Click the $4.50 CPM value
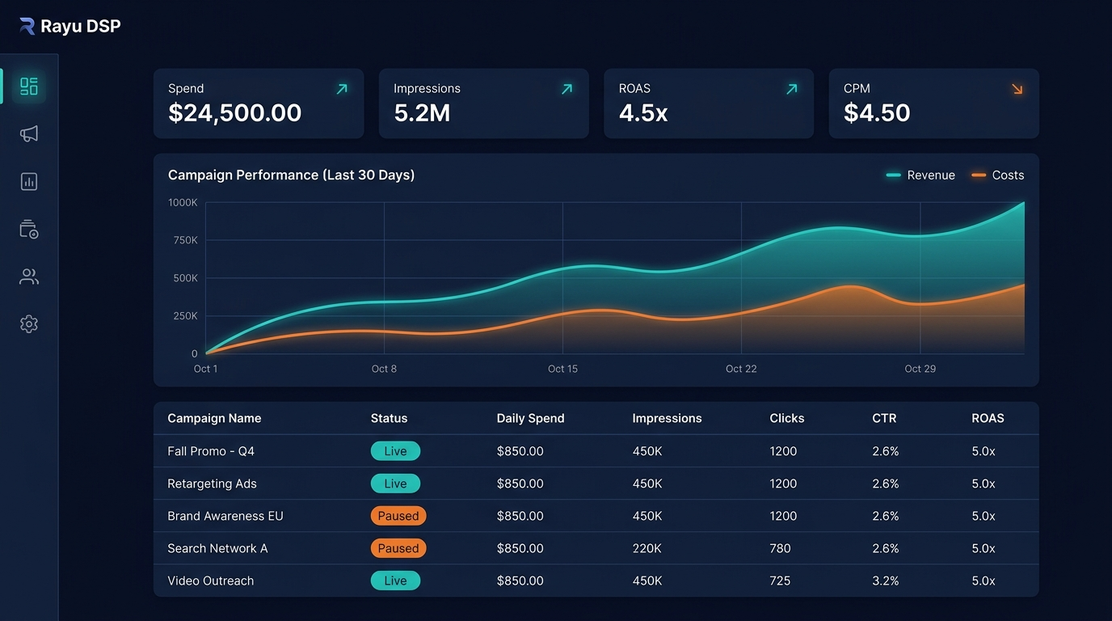This screenshot has height=621, width=1112. (x=877, y=113)
